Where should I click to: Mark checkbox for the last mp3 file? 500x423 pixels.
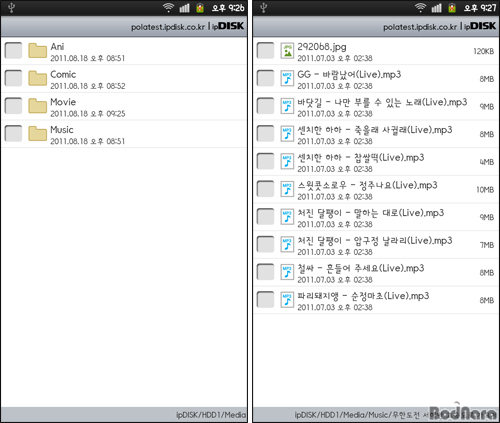click(x=265, y=300)
